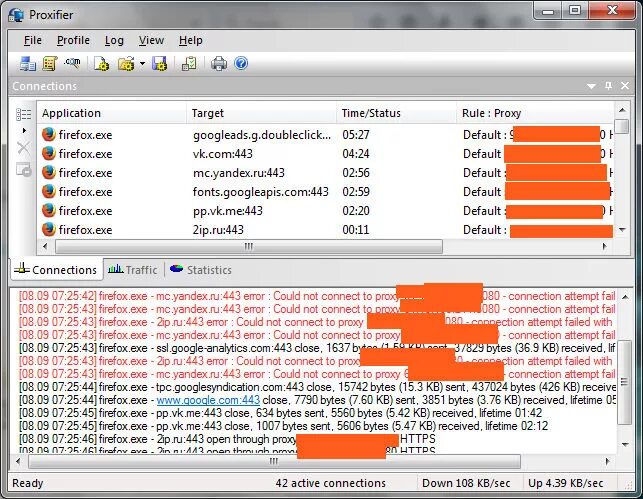The height and width of the screenshot is (499, 643).
Task: Click the list view icon beside connections
Action: 23,114
